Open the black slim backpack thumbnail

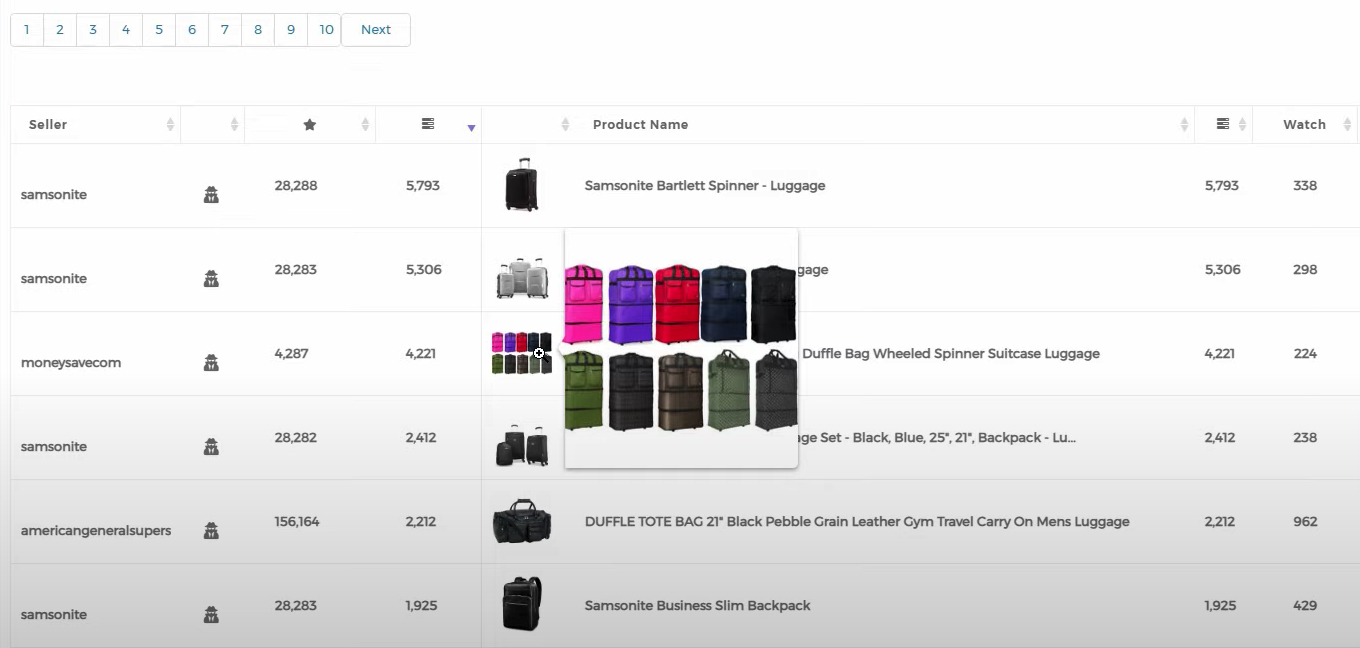coord(521,604)
